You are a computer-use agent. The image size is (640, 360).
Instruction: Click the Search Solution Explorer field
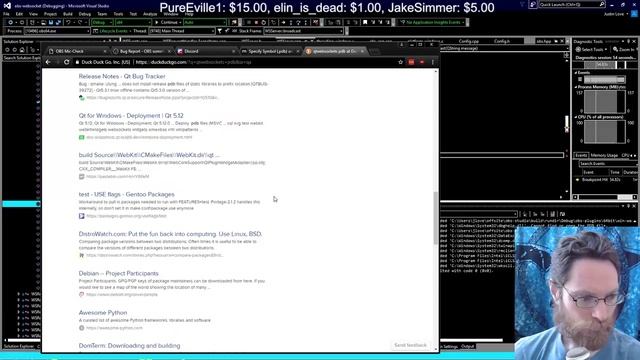[x=21, y=58]
